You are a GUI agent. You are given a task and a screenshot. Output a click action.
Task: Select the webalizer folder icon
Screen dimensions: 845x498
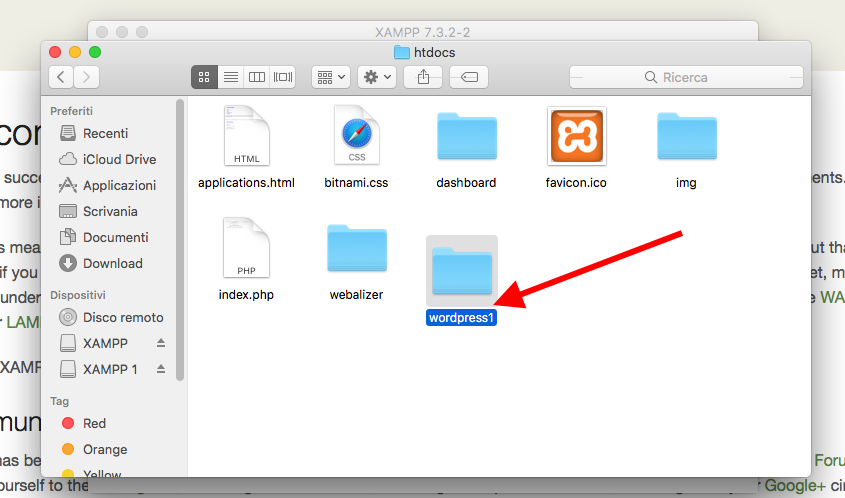pyautogui.click(x=357, y=248)
